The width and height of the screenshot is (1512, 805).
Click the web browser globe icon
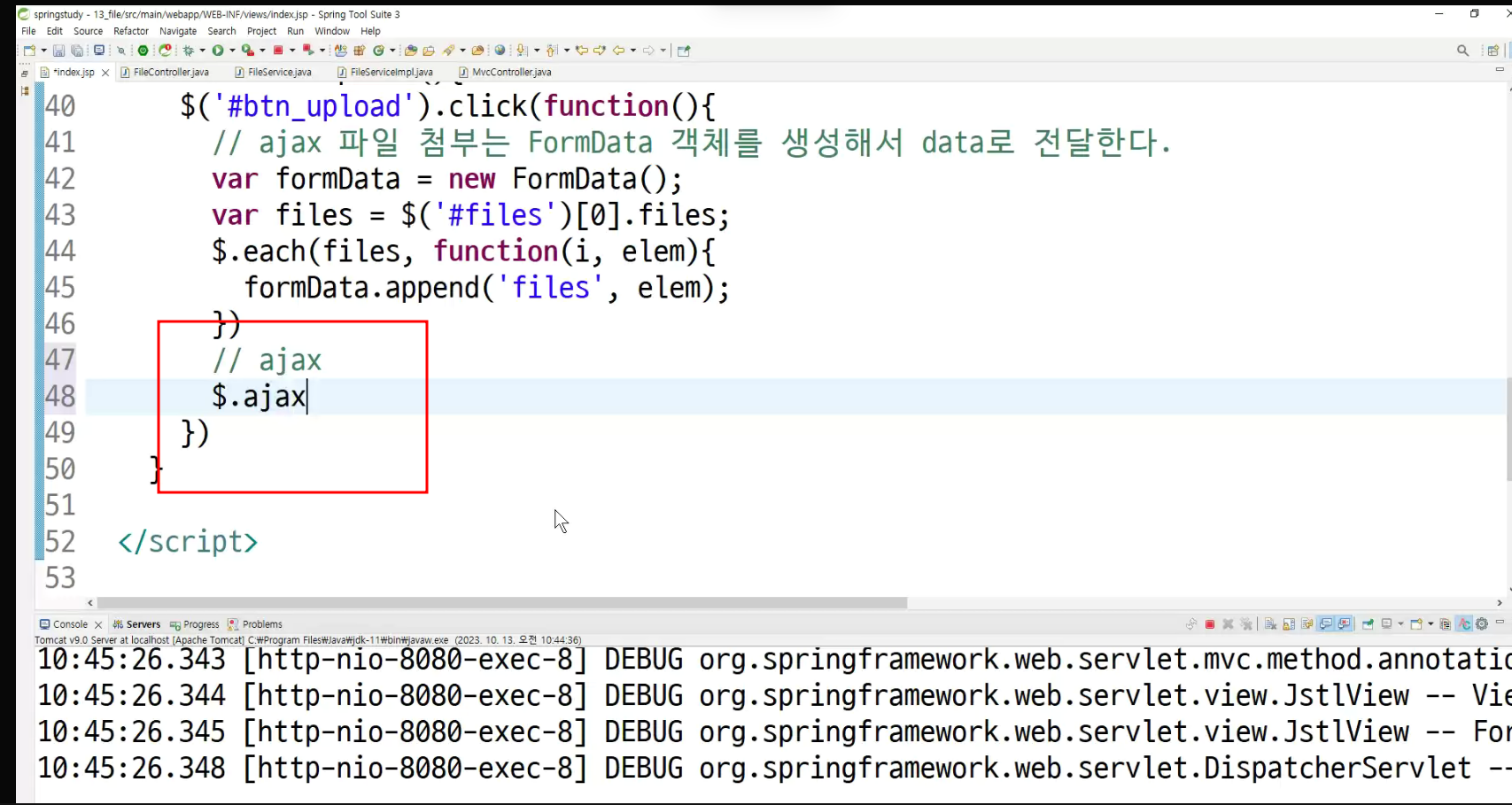point(500,50)
